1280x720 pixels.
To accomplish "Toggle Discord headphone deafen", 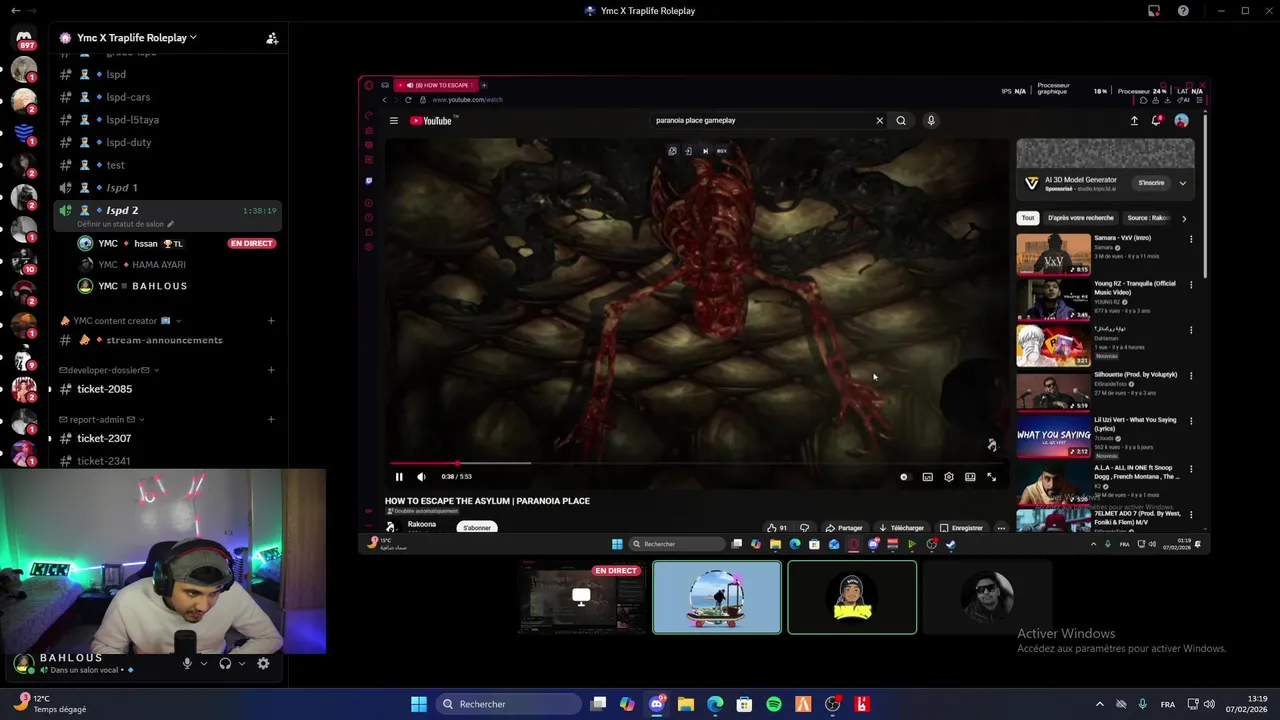I will [225, 663].
